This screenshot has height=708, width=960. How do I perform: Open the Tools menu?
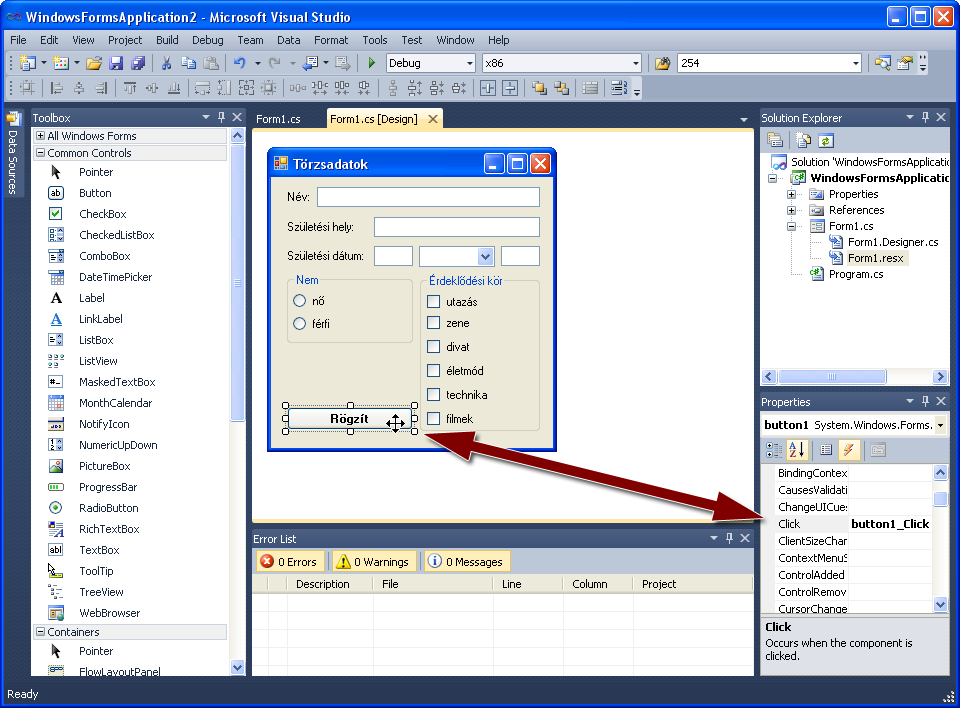375,40
